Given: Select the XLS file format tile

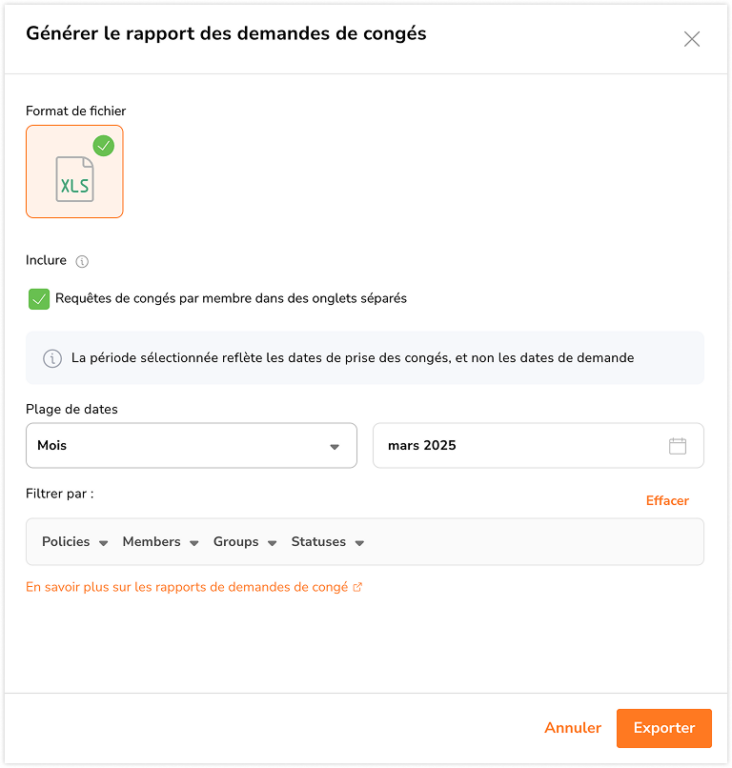Looking at the screenshot, I should pos(74,171).
